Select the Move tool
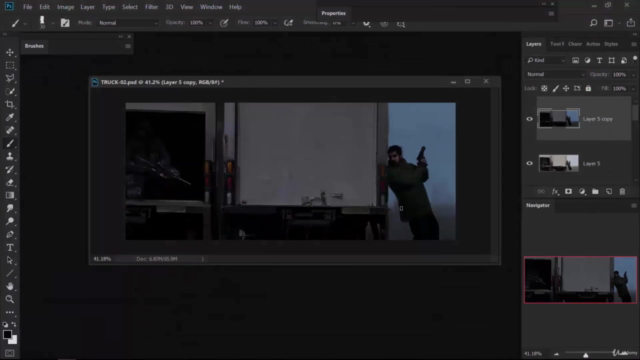640x360 pixels. tap(10, 52)
